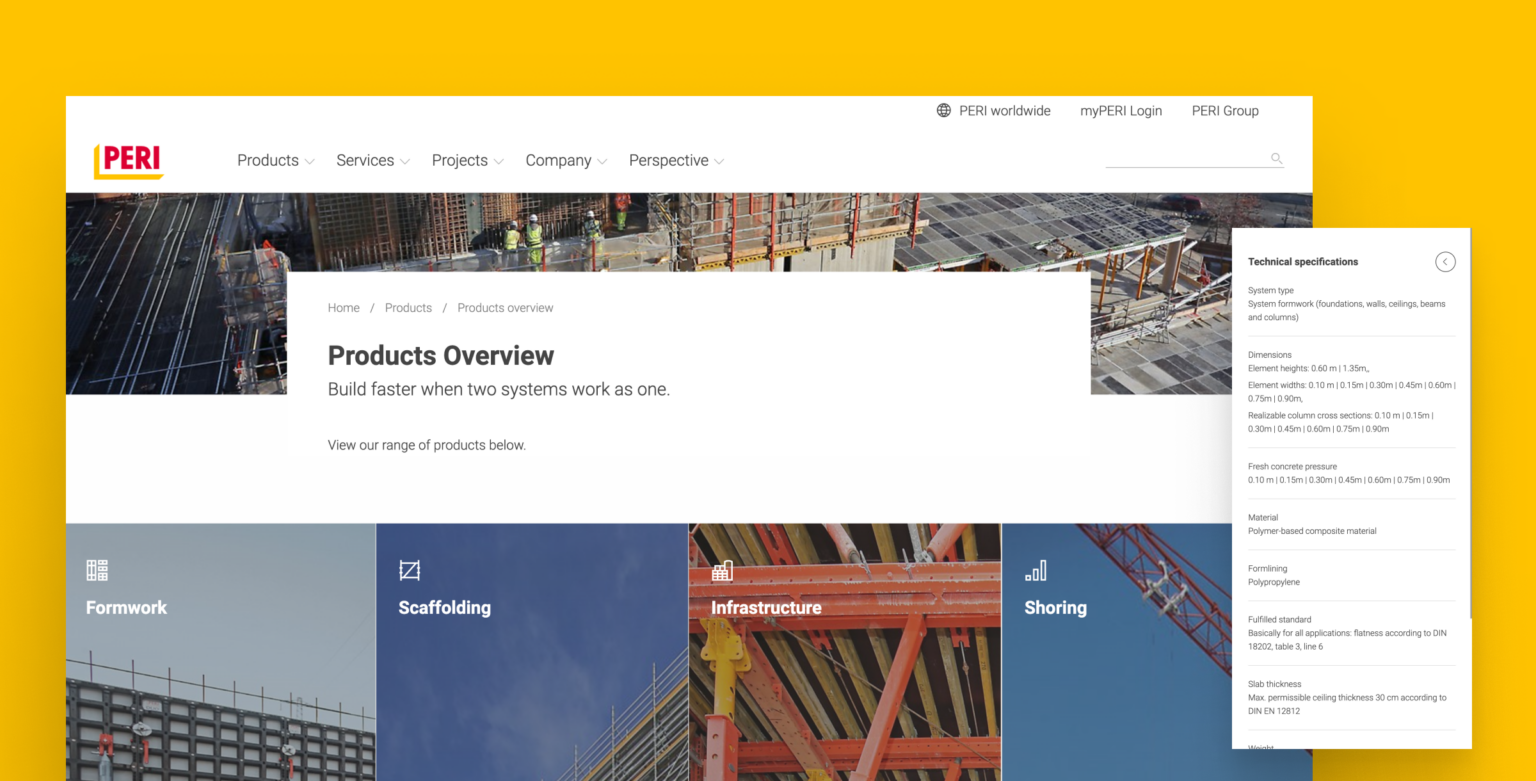1536x781 pixels.
Task: Click the Home breadcrumb link
Action: click(x=344, y=308)
